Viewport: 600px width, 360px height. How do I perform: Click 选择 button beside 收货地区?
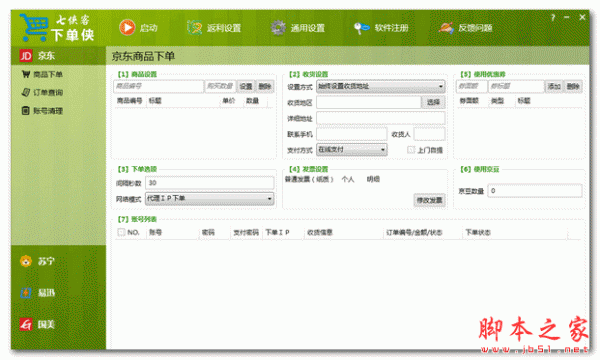(434, 102)
